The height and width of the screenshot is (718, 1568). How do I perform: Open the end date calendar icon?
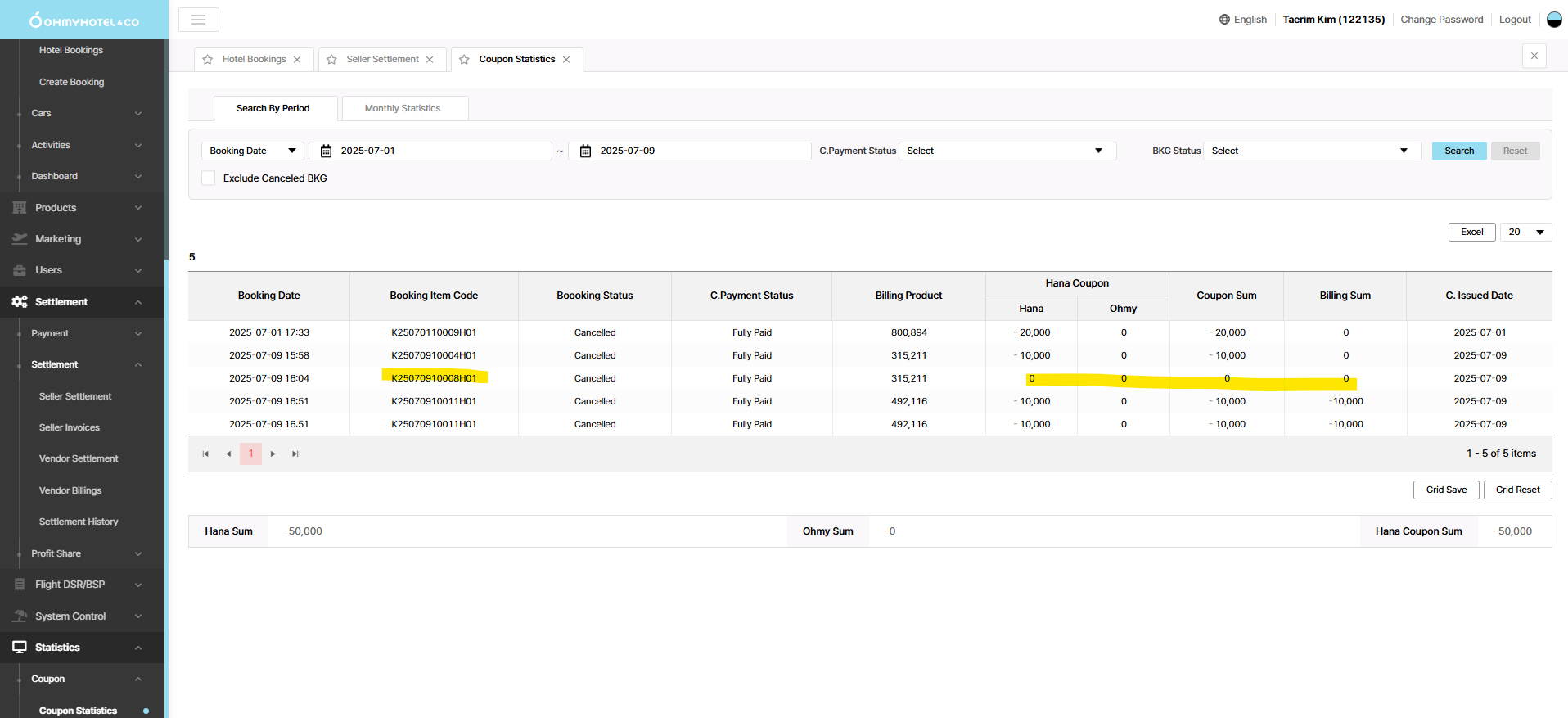click(x=585, y=151)
